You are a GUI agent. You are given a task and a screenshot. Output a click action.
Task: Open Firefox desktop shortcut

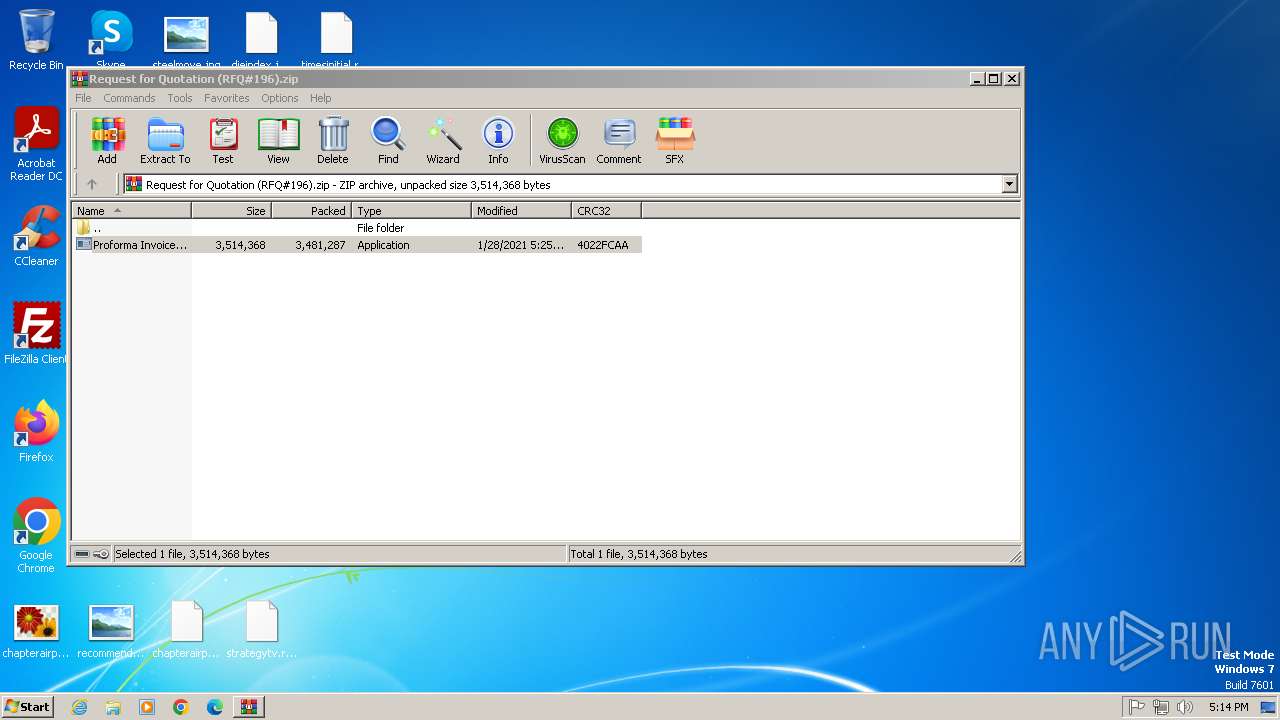tap(36, 431)
